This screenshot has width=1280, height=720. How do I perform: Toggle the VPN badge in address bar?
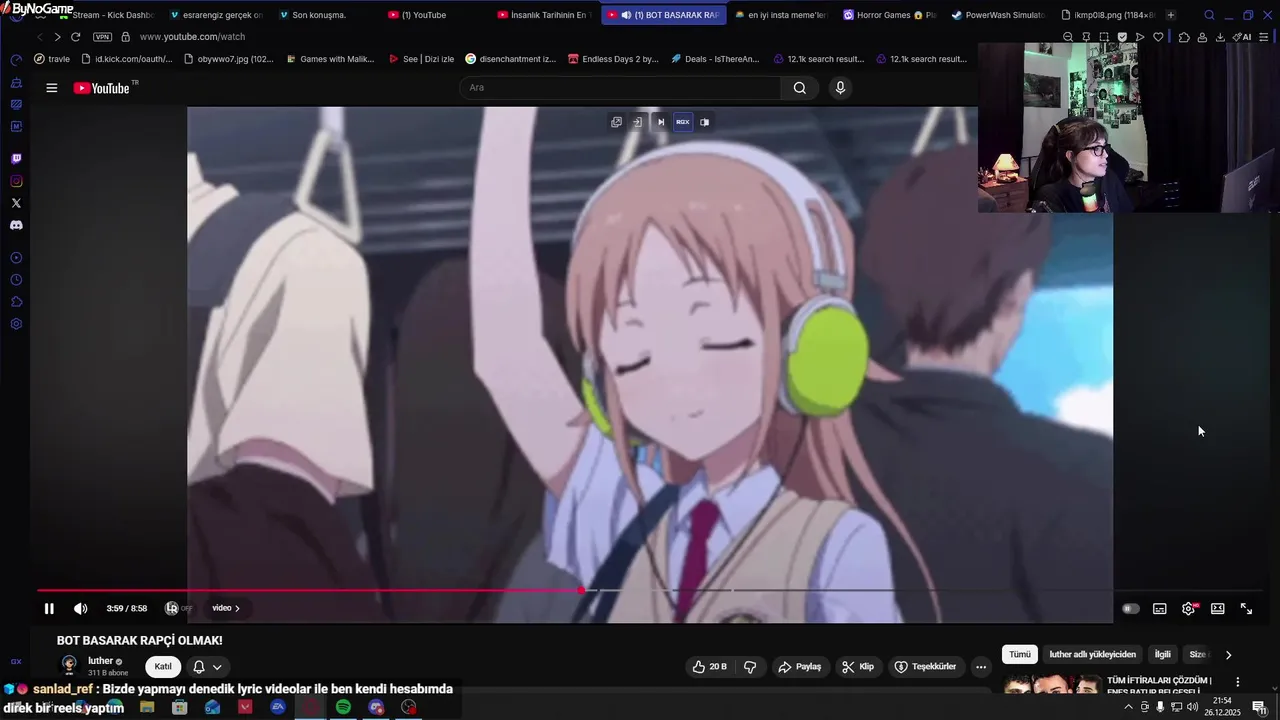(102, 37)
